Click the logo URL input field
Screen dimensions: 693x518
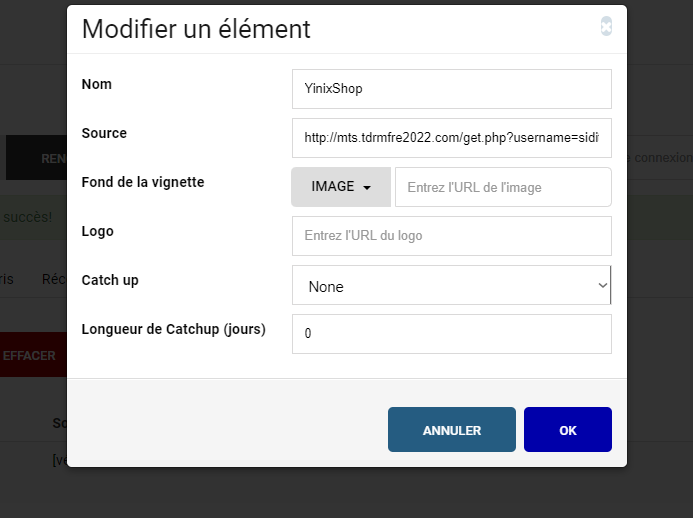[x=451, y=236]
